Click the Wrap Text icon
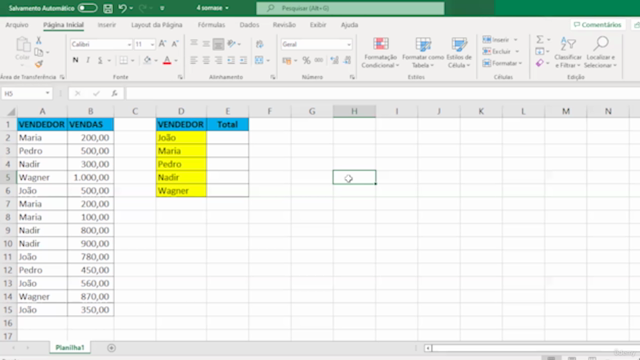Screen dimensions: 640x360 tap(259, 44)
